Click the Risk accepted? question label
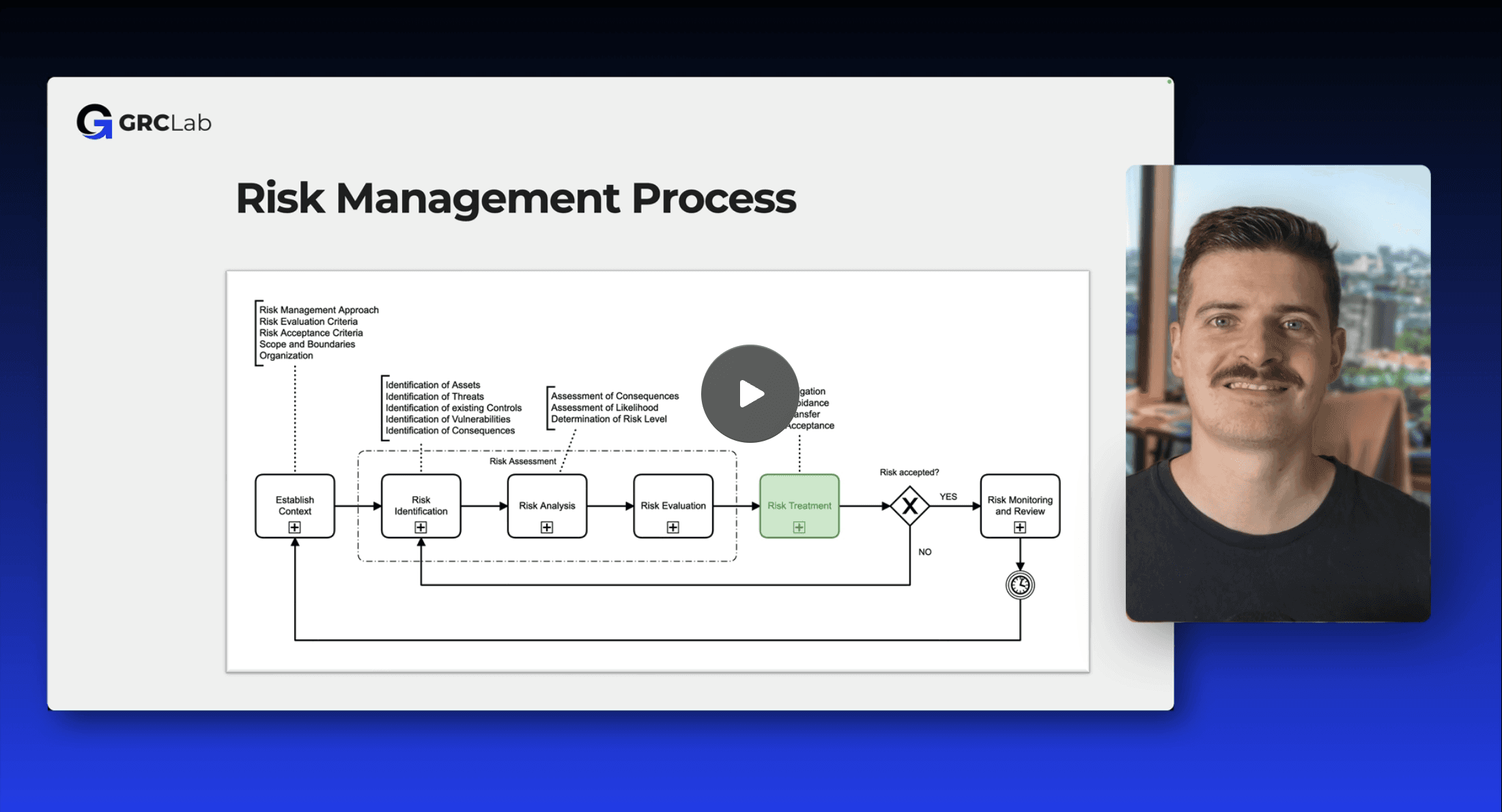 [909, 472]
